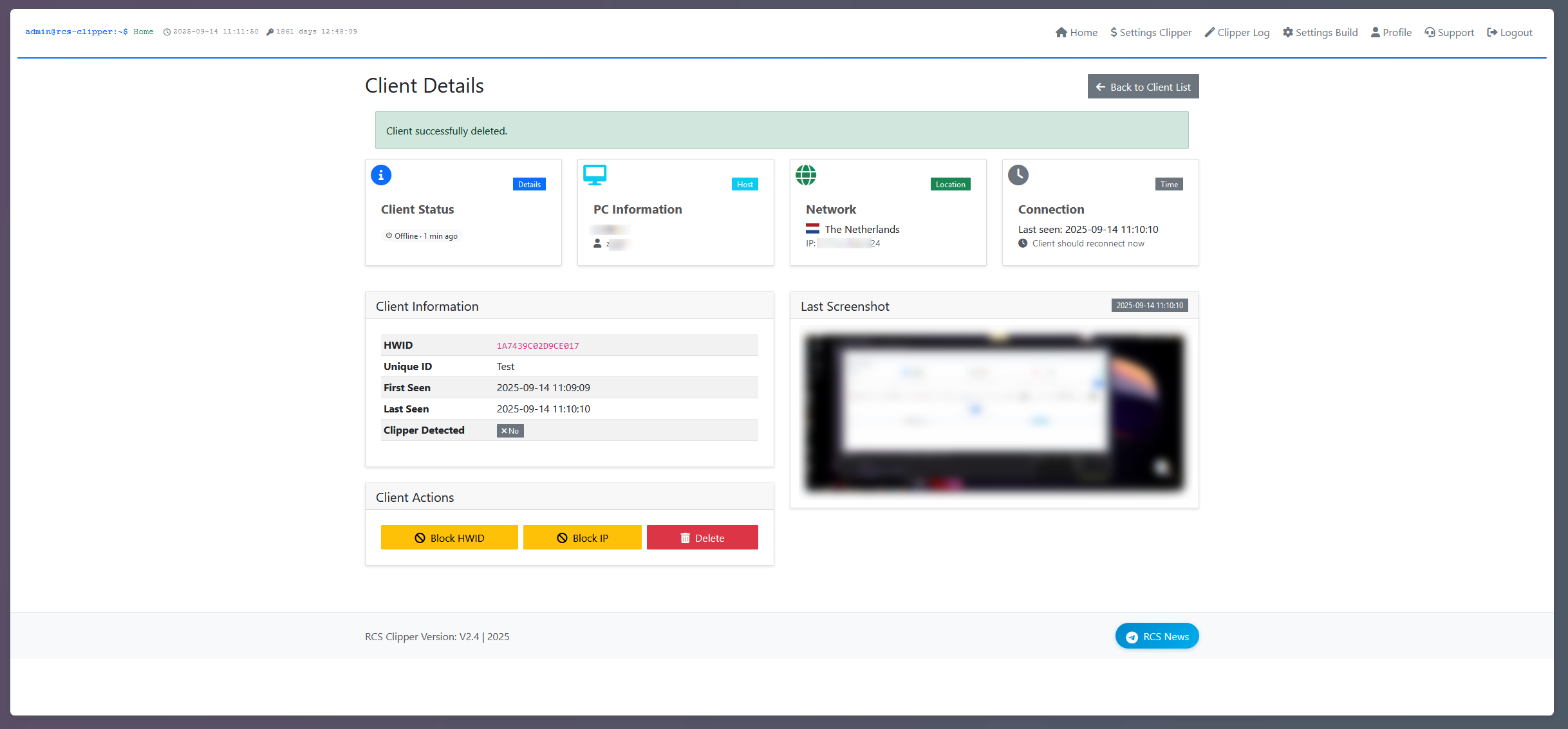Open the blurred last screenshot thumbnail

994,413
